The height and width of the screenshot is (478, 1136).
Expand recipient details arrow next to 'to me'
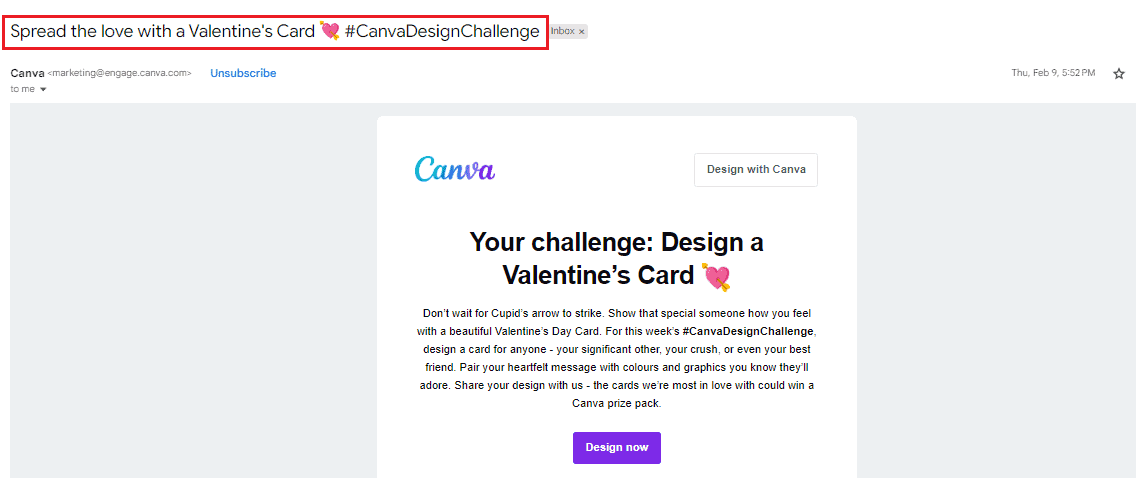point(43,90)
